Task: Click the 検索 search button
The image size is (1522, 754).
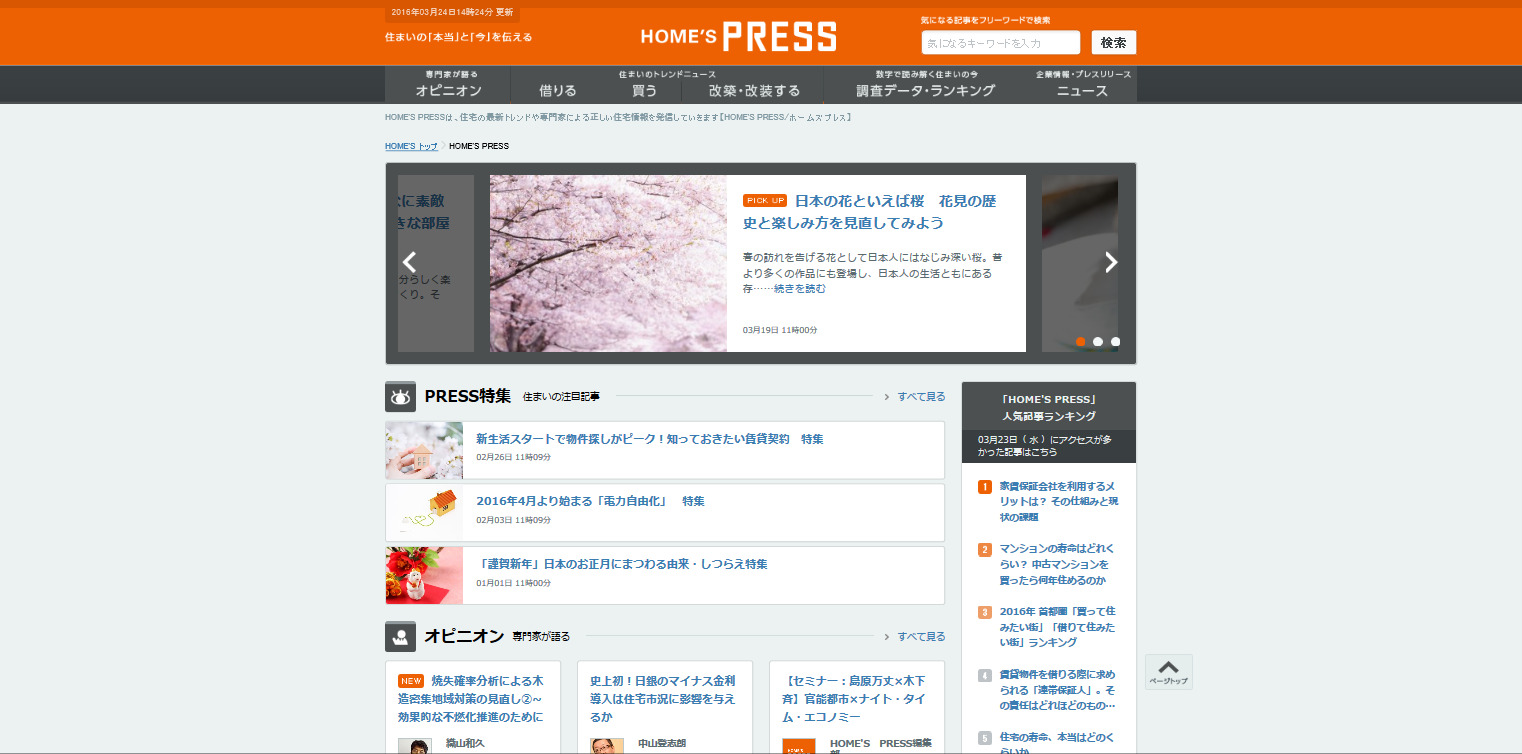Action: click(x=1114, y=43)
